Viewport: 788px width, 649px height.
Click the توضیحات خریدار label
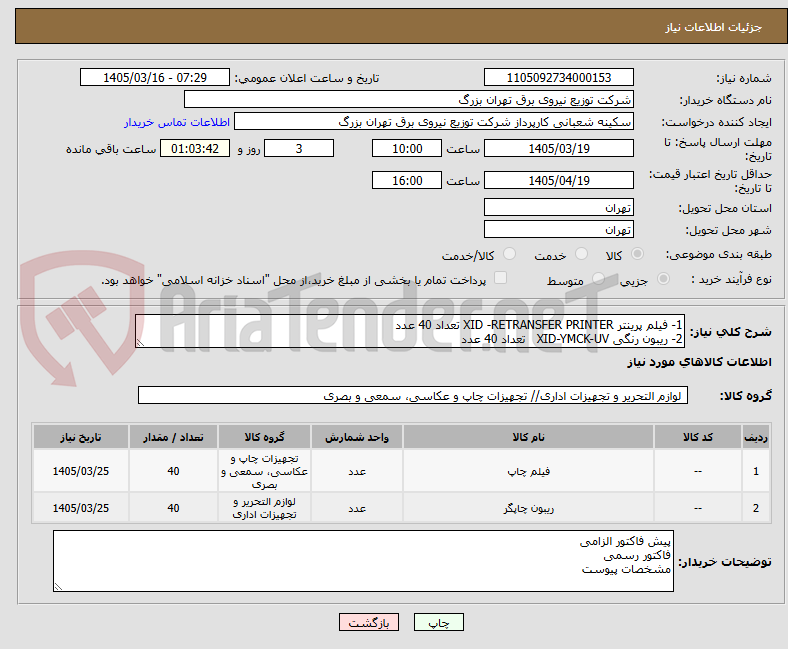[x=725, y=562]
